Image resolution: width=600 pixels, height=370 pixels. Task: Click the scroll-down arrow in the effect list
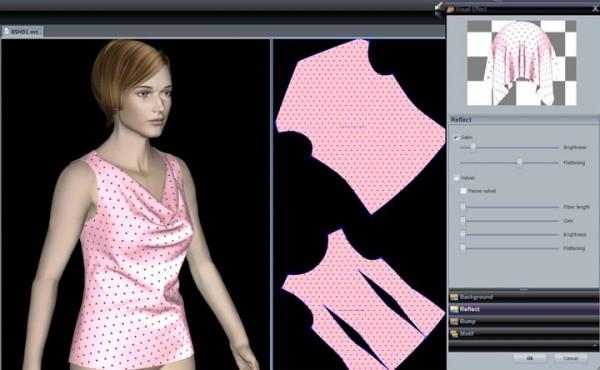point(595,346)
